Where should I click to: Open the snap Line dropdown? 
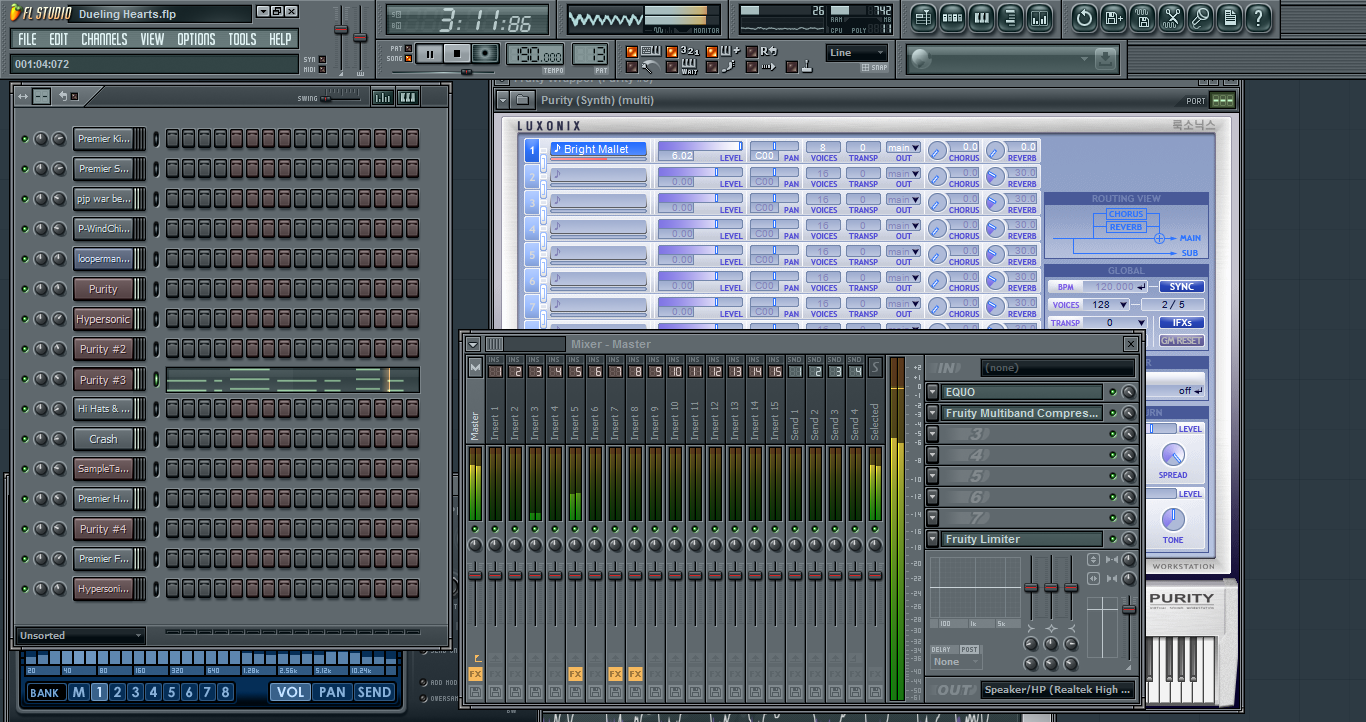[x=857, y=53]
